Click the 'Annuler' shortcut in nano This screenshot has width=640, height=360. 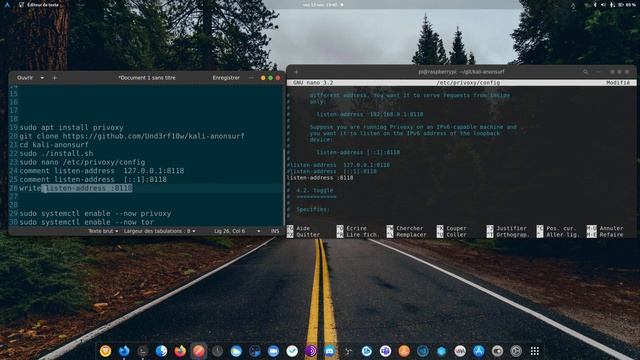(611, 228)
